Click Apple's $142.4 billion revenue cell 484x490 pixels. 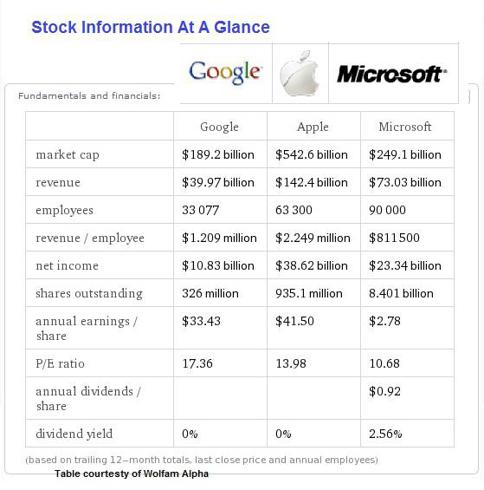pos(312,182)
